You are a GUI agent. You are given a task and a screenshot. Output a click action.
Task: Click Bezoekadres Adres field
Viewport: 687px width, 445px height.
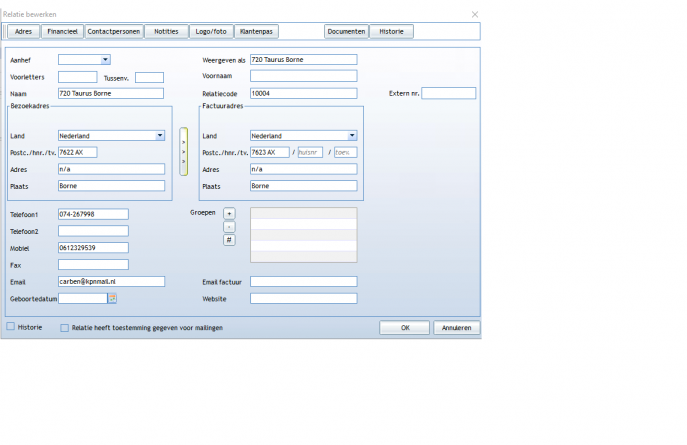(x=111, y=169)
